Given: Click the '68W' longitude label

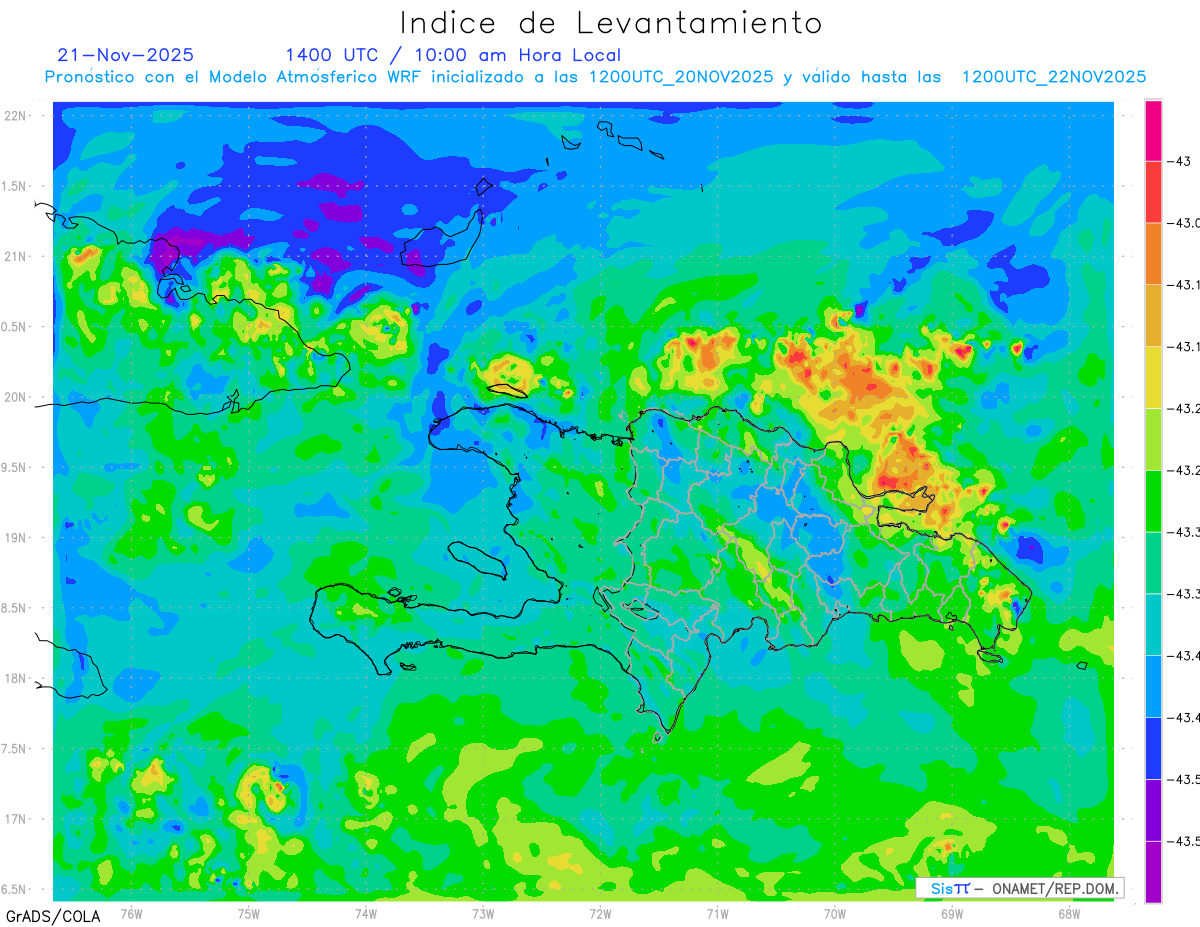Looking at the screenshot, I should 1069,913.
